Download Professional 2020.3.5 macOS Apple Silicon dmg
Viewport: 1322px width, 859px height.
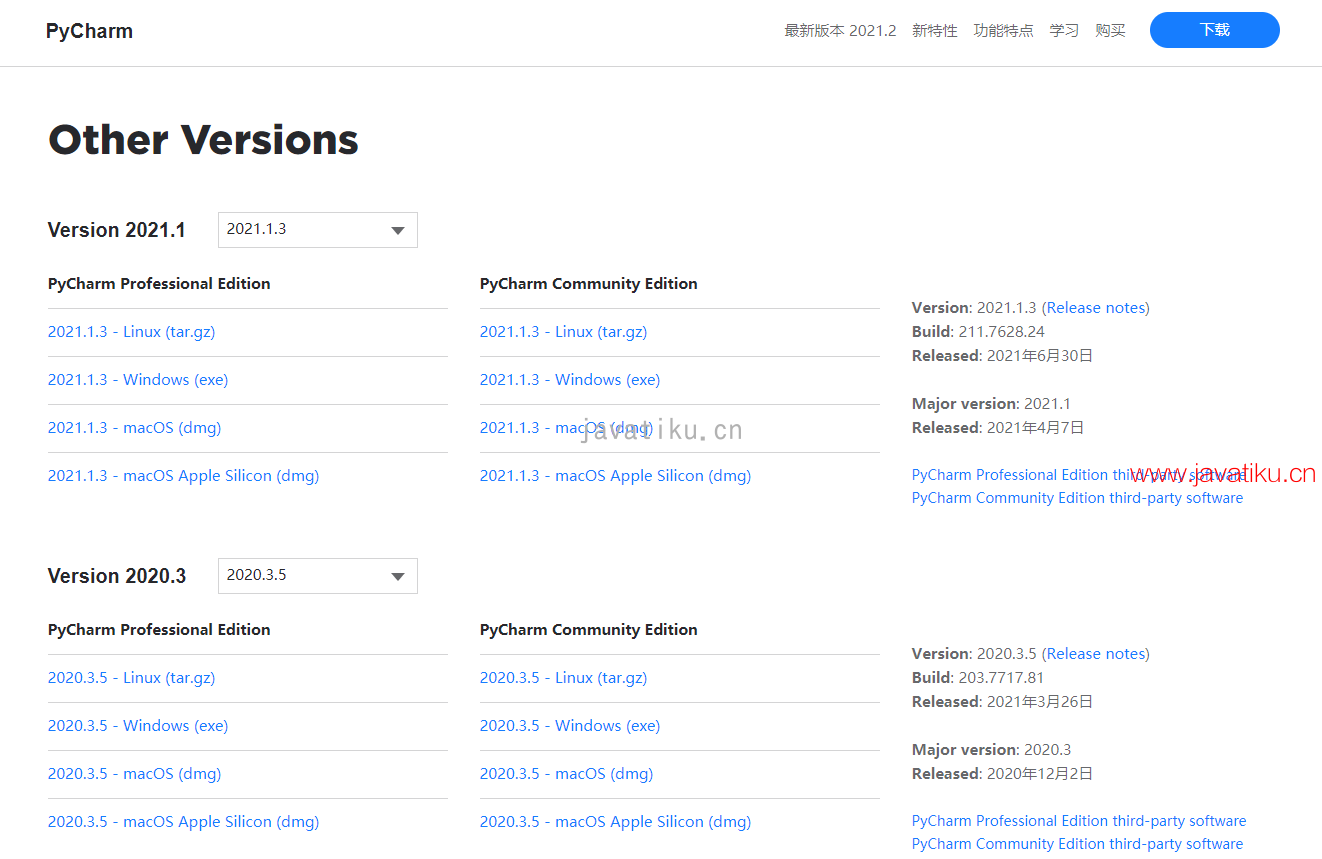coord(183,822)
